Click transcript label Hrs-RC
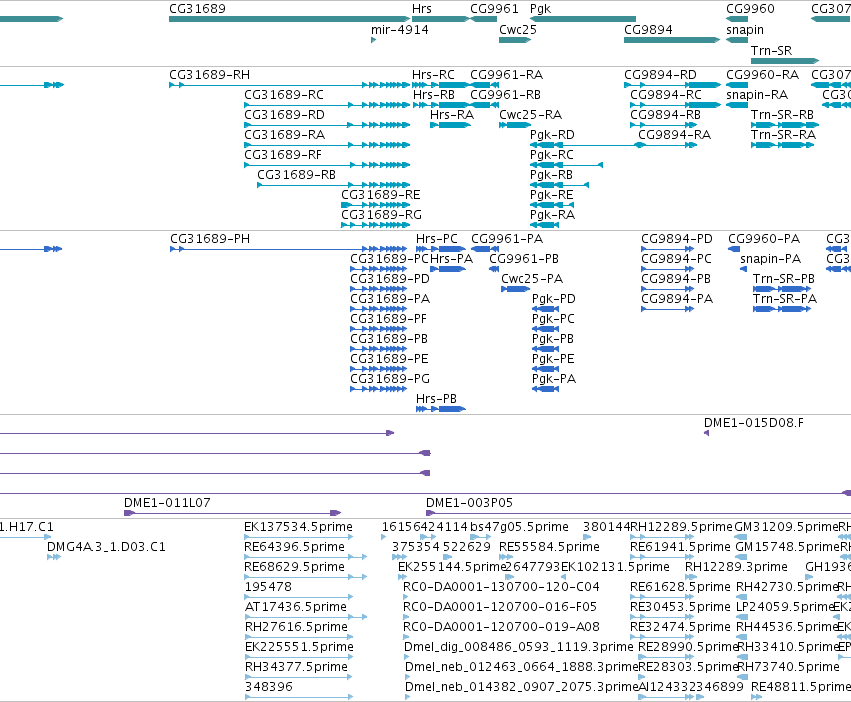This screenshot has height=702, width=851. tap(433, 75)
